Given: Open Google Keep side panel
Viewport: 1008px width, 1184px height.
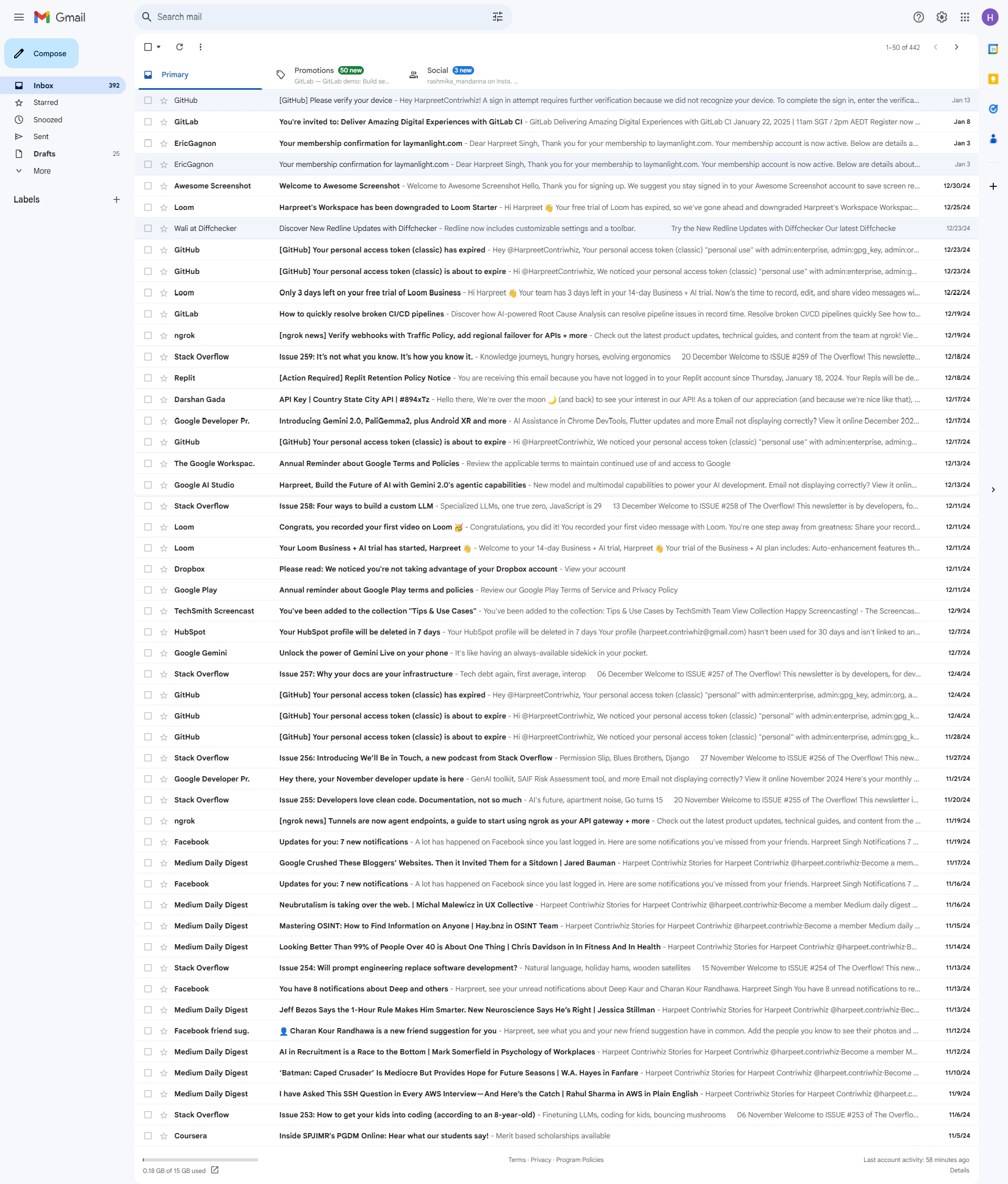Looking at the screenshot, I should (993, 79).
